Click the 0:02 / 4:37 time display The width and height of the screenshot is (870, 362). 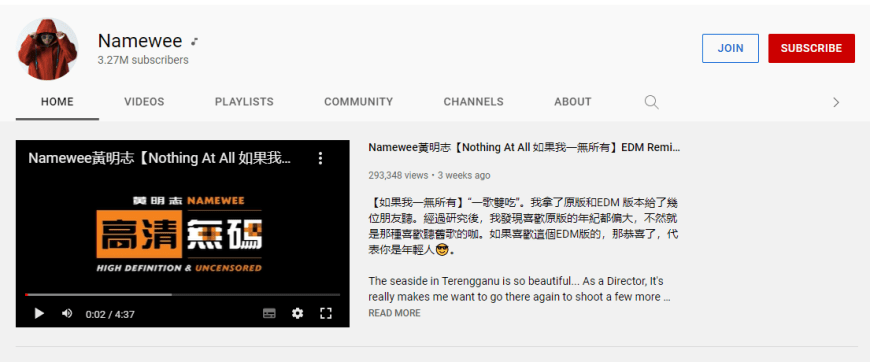click(x=110, y=314)
